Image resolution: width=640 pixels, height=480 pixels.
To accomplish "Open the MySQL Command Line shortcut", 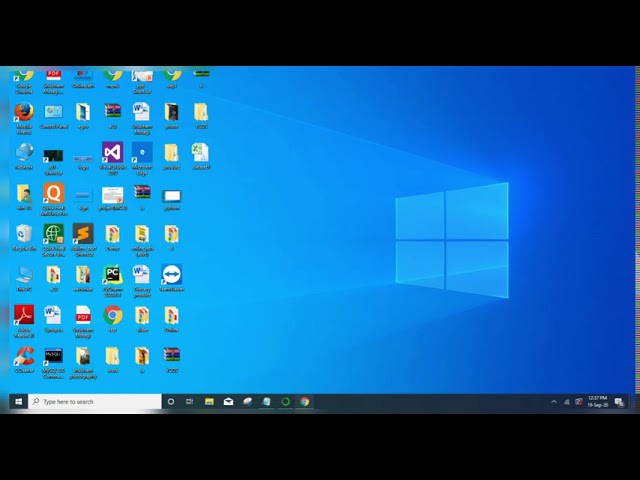I will (x=53, y=356).
